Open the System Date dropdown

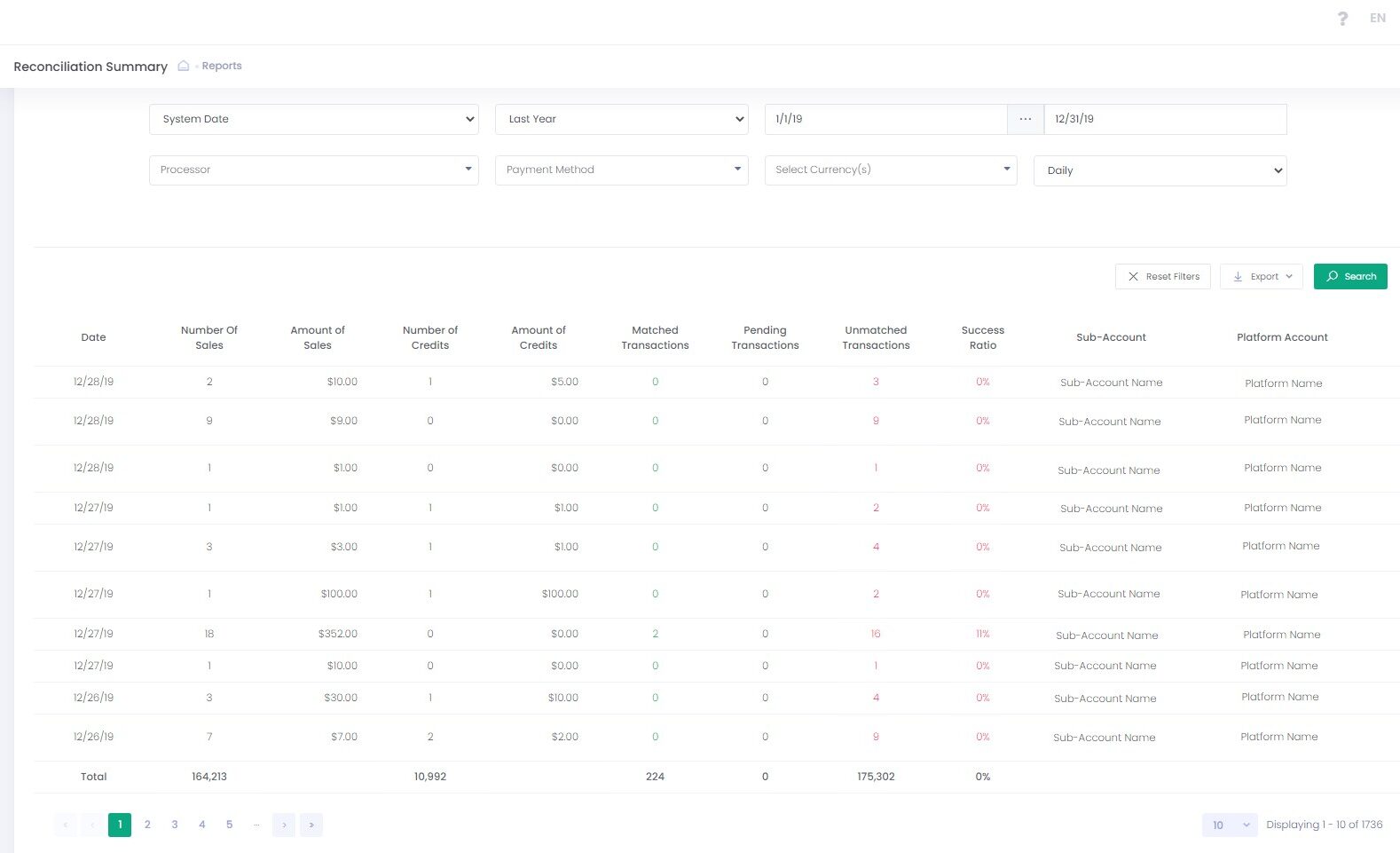pyautogui.click(x=314, y=119)
